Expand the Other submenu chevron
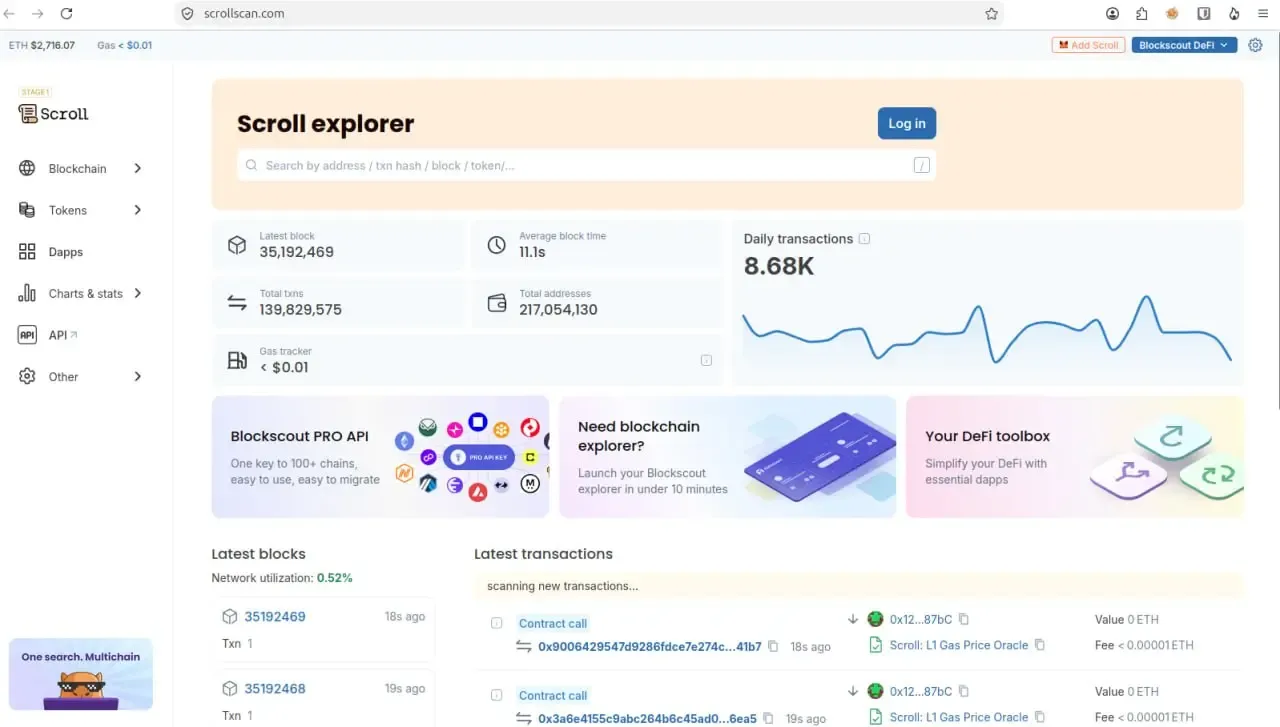Screen dimensions: 1280x727 (x=138, y=377)
